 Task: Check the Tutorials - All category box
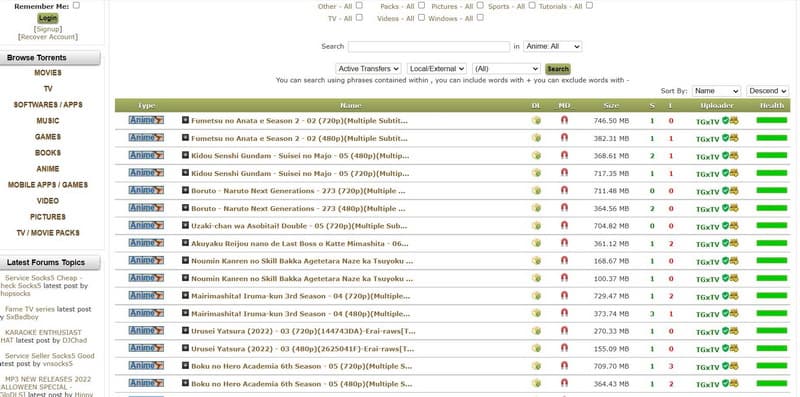click(589, 5)
